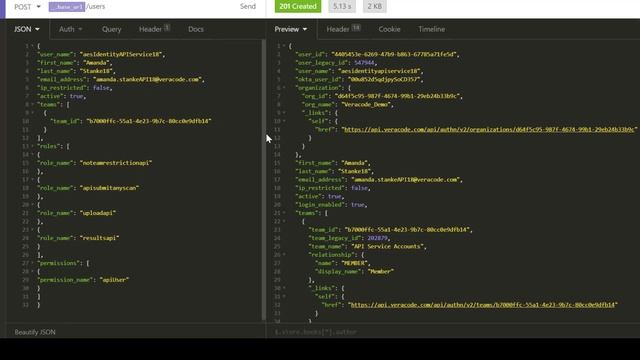Click the request email_address value
Viewport: 640px width, 360px height.
click(x=148, y=80)
